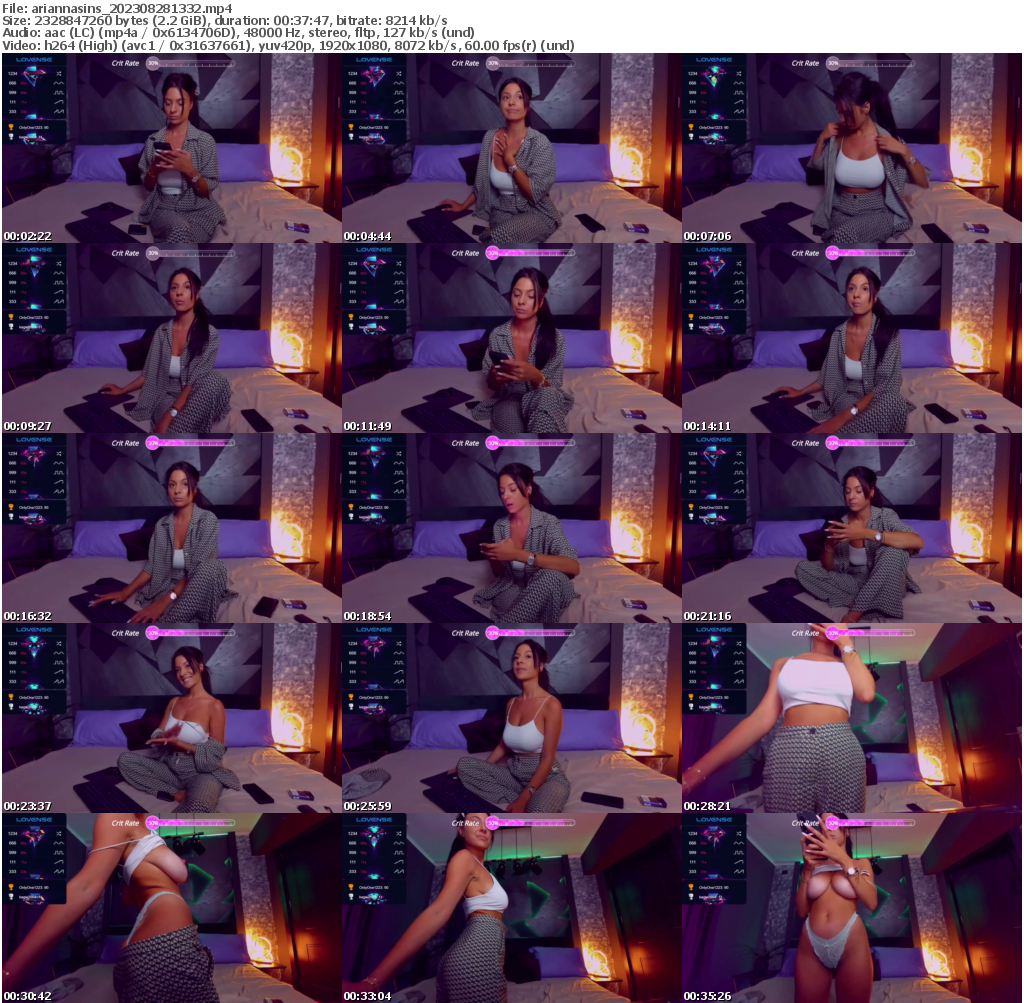Select the pulse pattern icon for tip 999
The image size is (1024, 1003).
point(58,93)
